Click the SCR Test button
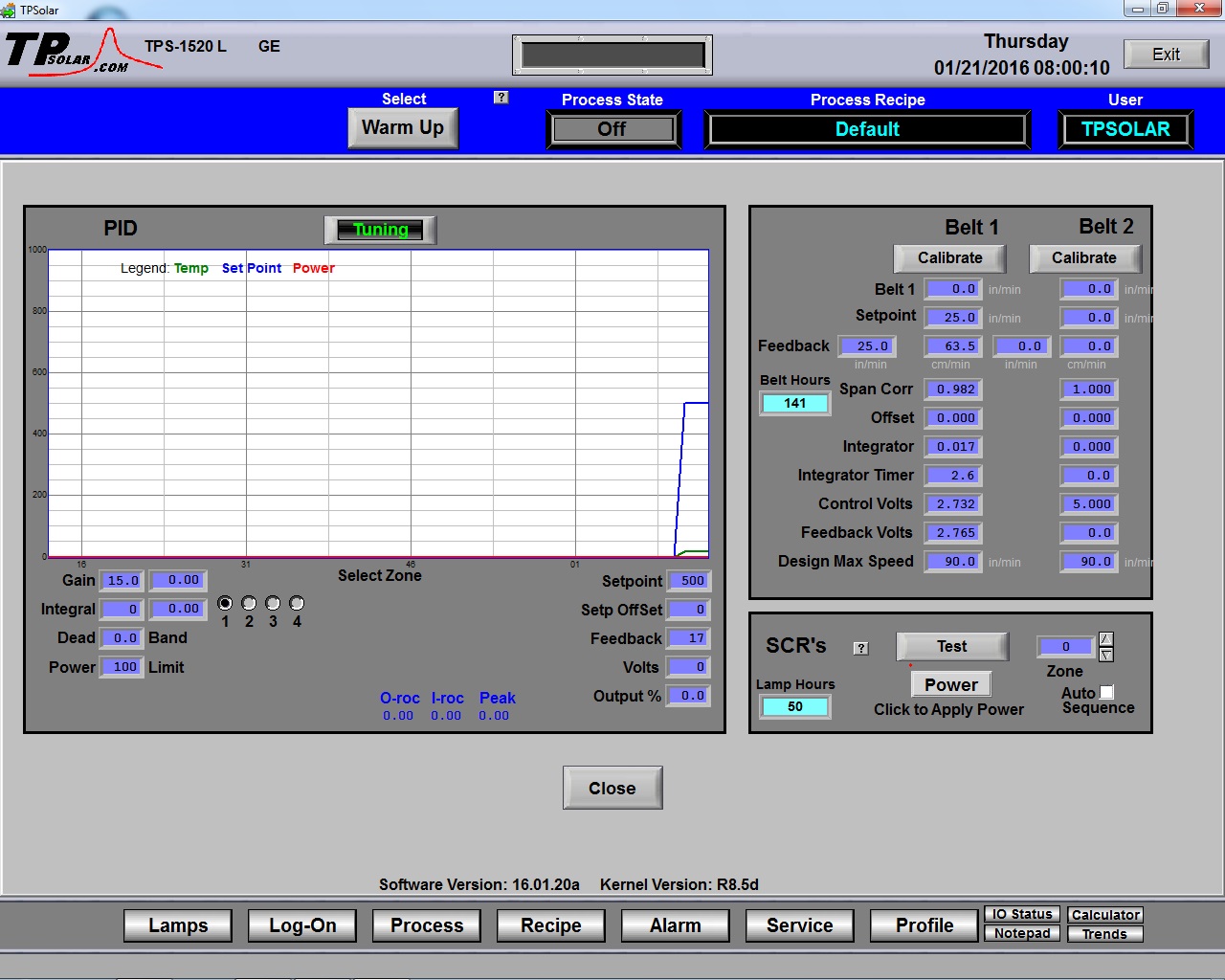Viewport: 1225px width, 980px height. tap(952, 647)
